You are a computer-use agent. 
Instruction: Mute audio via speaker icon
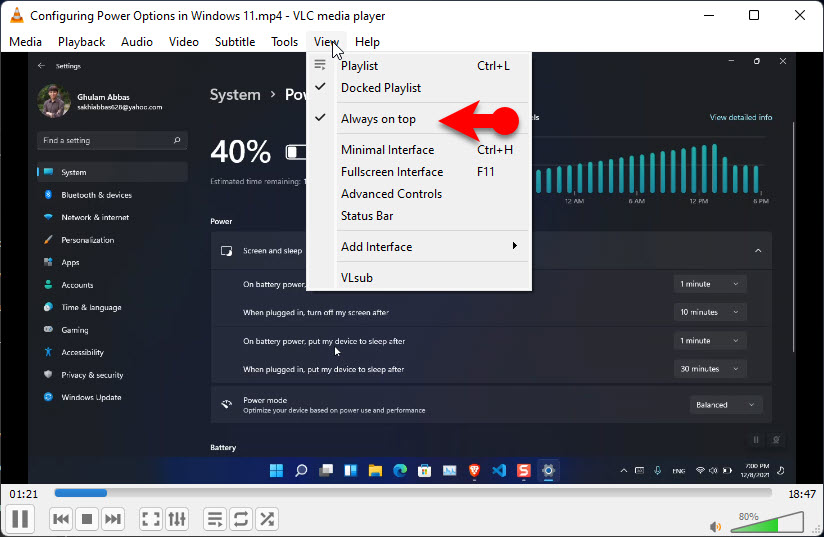tap(715, 526)
